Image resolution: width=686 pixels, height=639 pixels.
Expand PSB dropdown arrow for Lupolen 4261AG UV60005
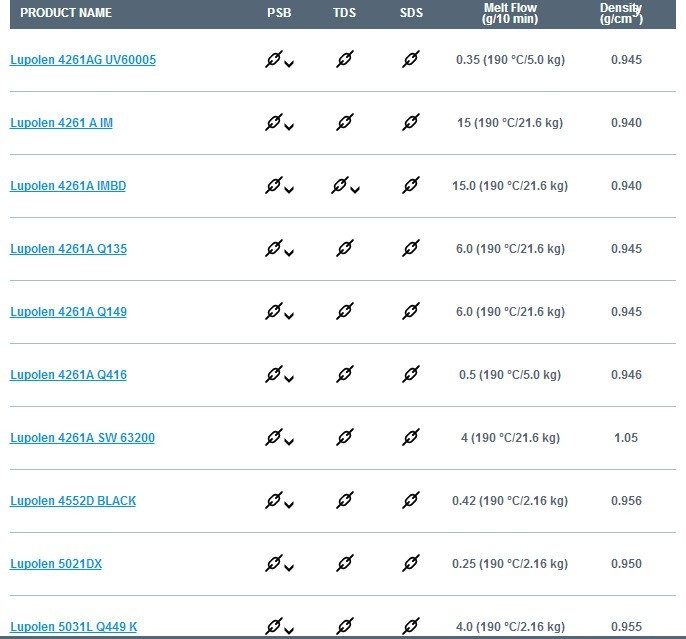click(289, 64)
